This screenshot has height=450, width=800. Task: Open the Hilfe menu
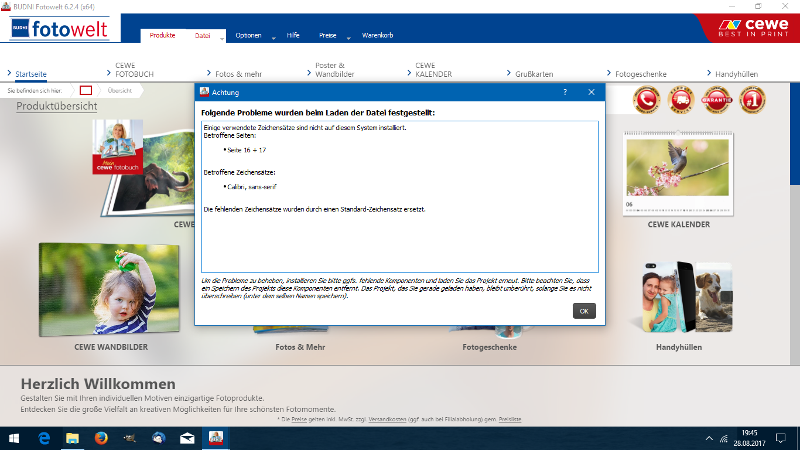coord(293,36)
